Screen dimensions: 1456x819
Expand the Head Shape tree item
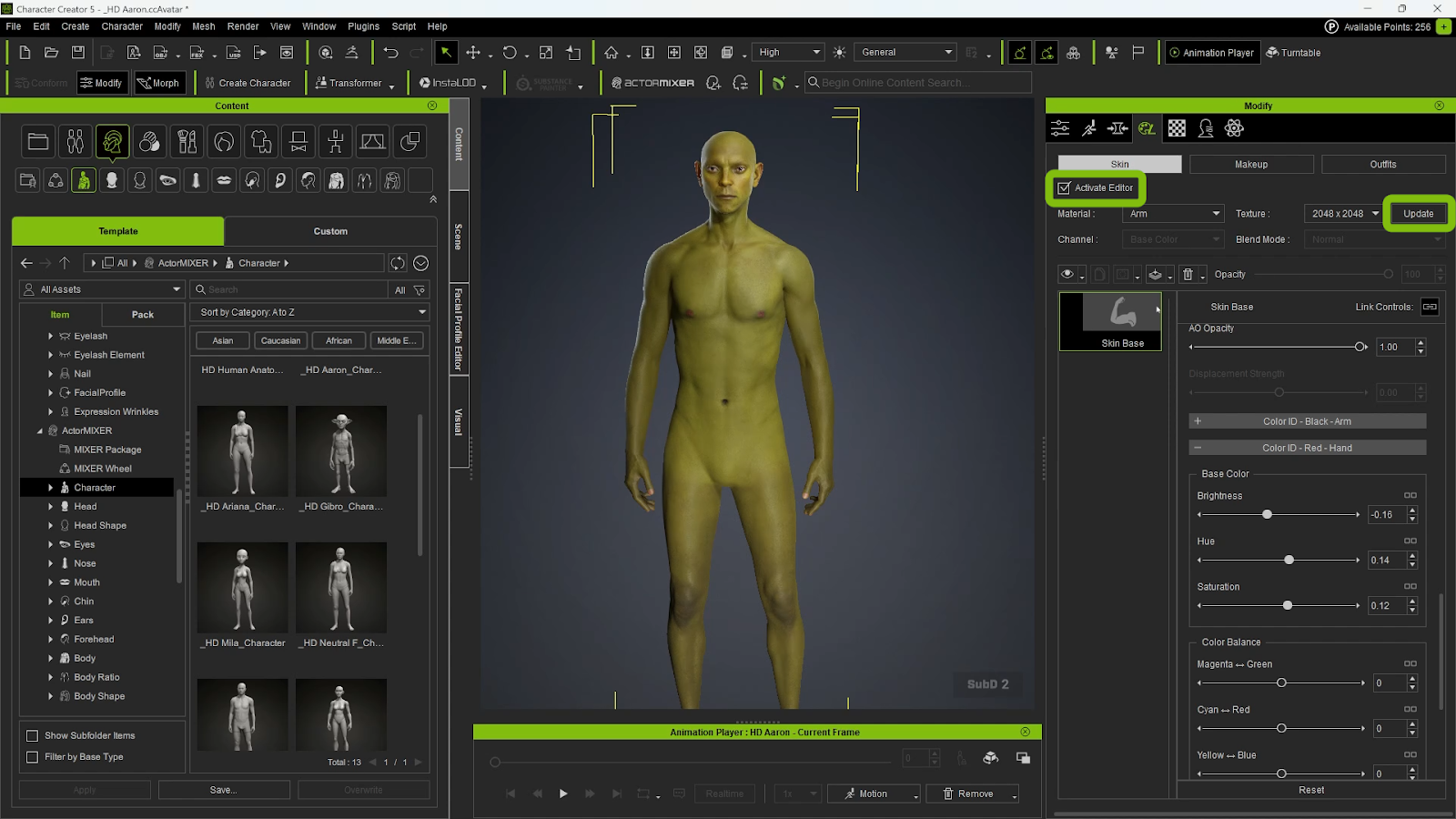50,526
